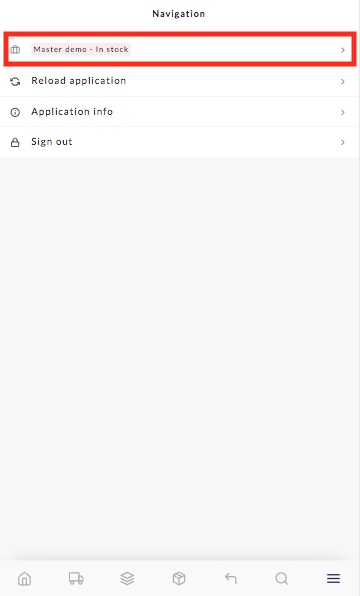
Task: Click the Master demo - In stock badge
Action: coord(81,49)
